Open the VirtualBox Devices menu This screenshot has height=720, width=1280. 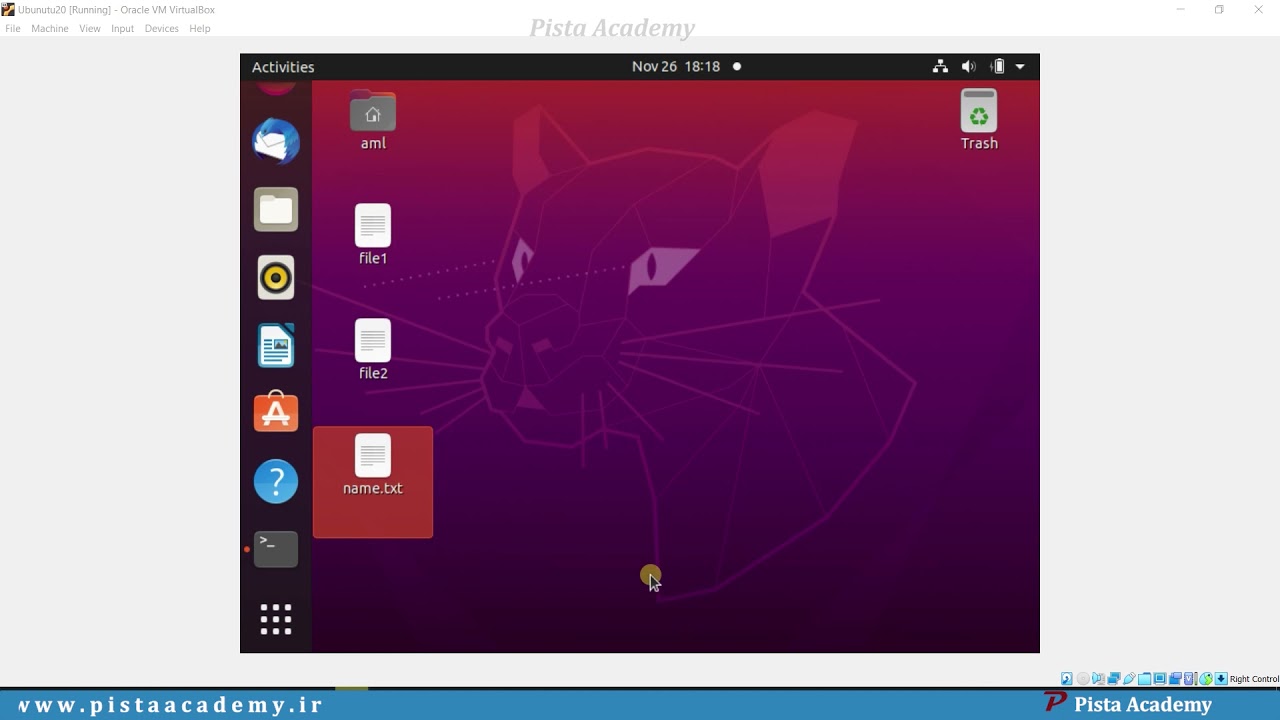tap(162, 29)
